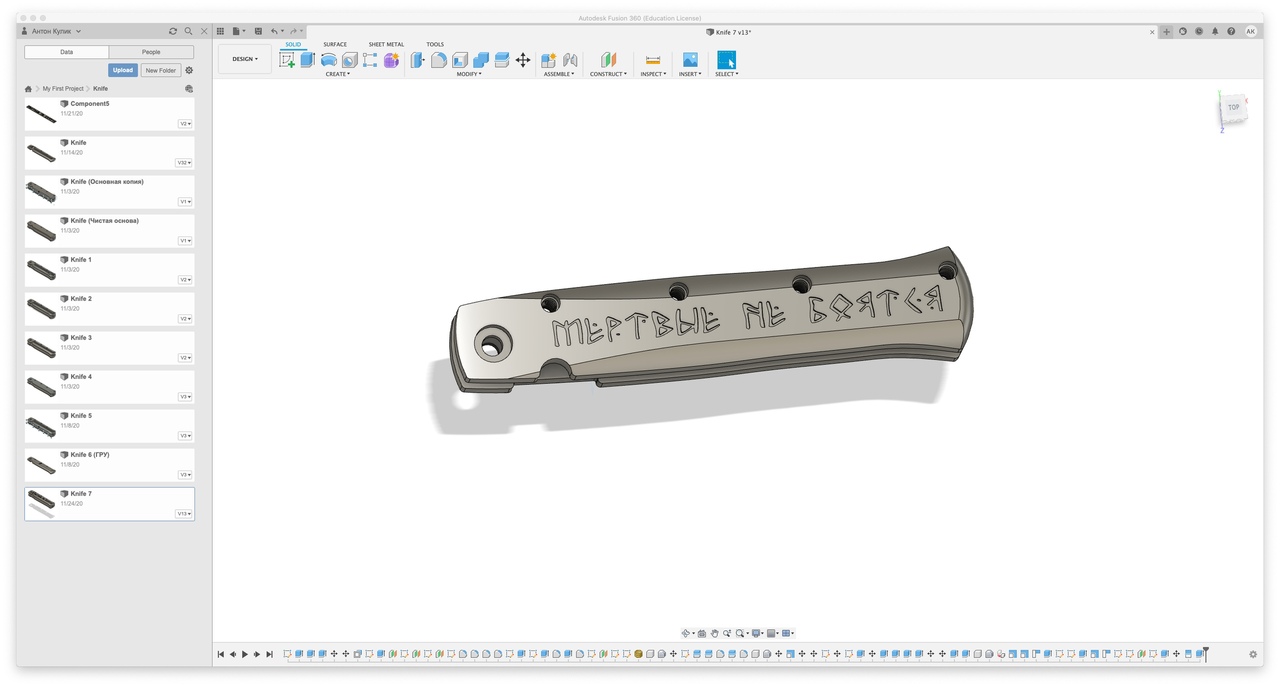Screen dimensions: 1280x687
Task: Select the Offset Plane construct tool
Action: 608,60
